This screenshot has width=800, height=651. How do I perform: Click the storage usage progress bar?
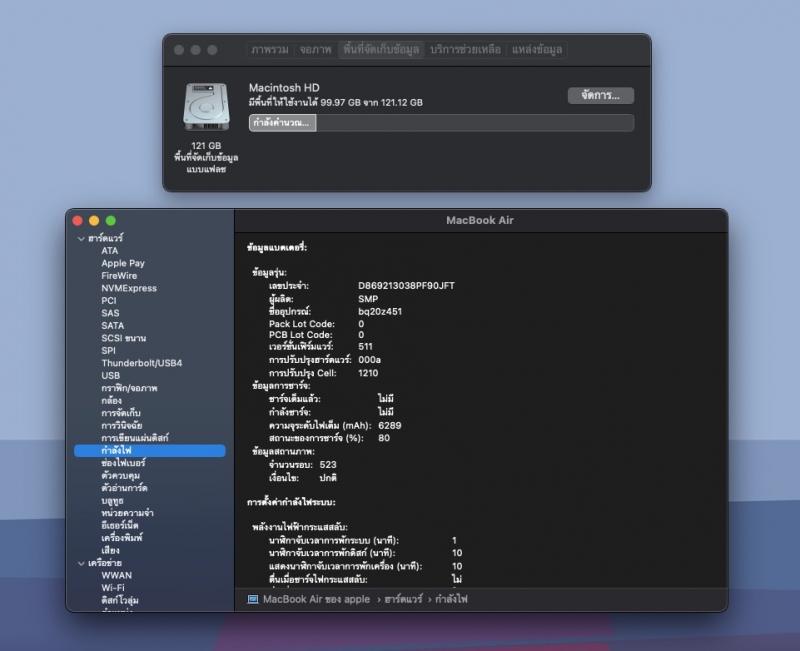pos(441,123)
